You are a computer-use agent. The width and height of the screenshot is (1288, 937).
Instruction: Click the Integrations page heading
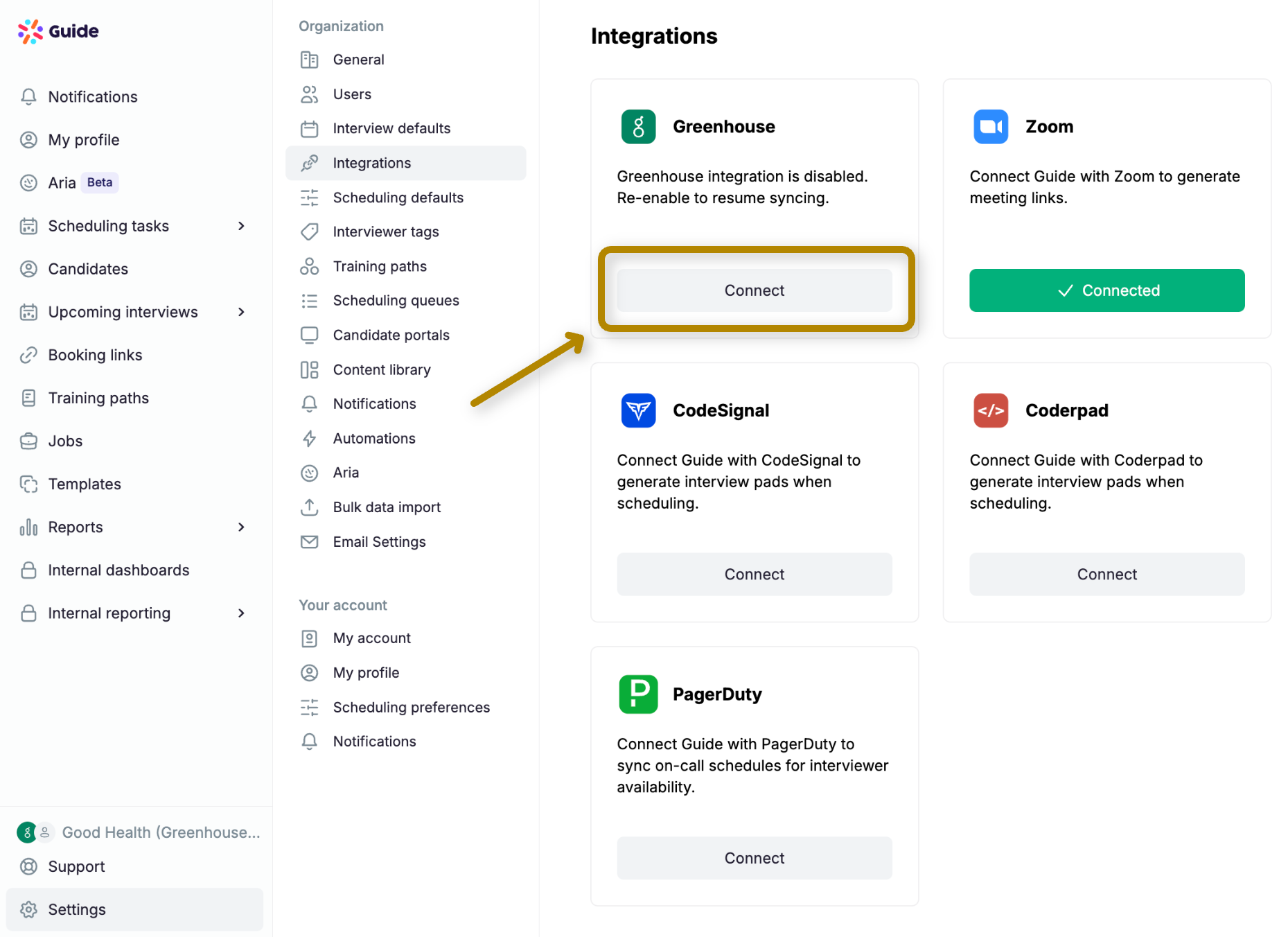click(654, 36)
